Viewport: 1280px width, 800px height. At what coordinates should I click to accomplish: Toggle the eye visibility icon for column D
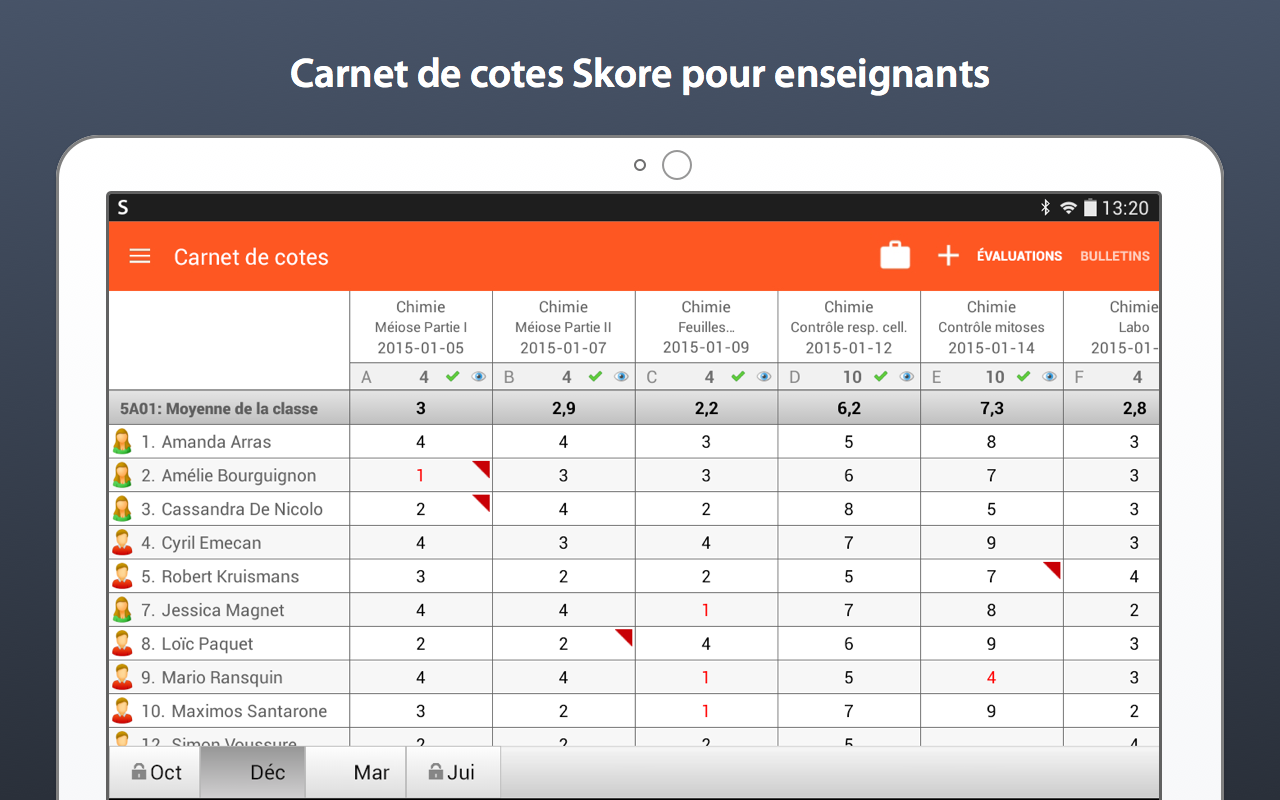pyautogui.click(x=906, y=377)
